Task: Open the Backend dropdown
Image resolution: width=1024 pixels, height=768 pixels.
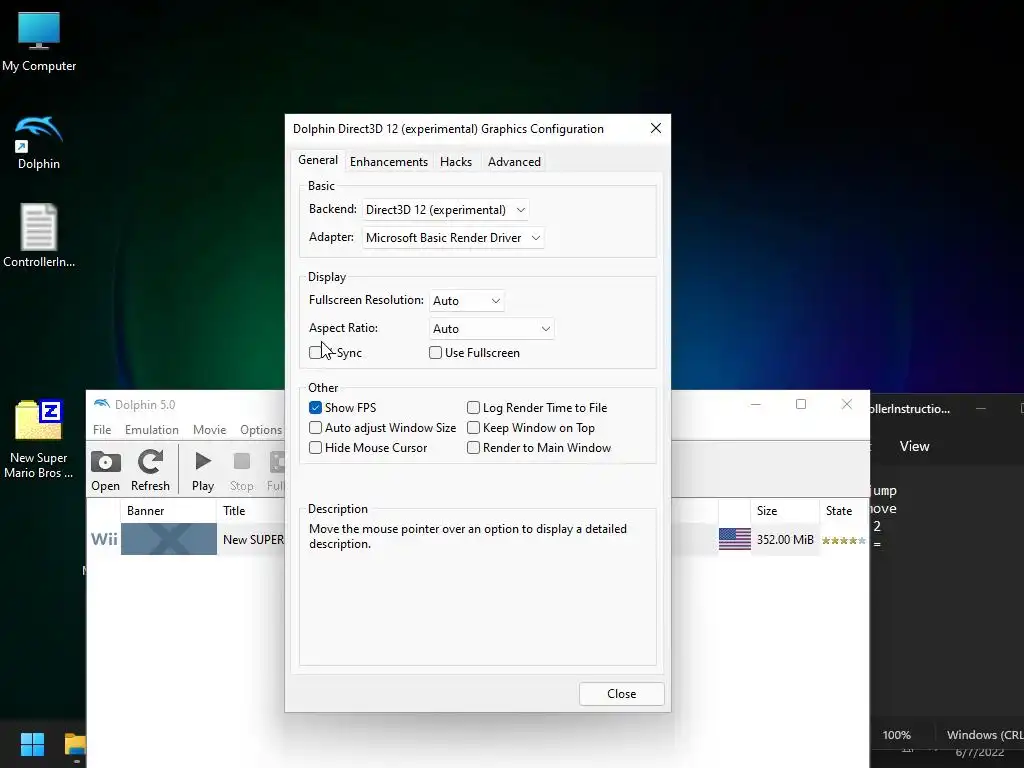Action: 445,210
